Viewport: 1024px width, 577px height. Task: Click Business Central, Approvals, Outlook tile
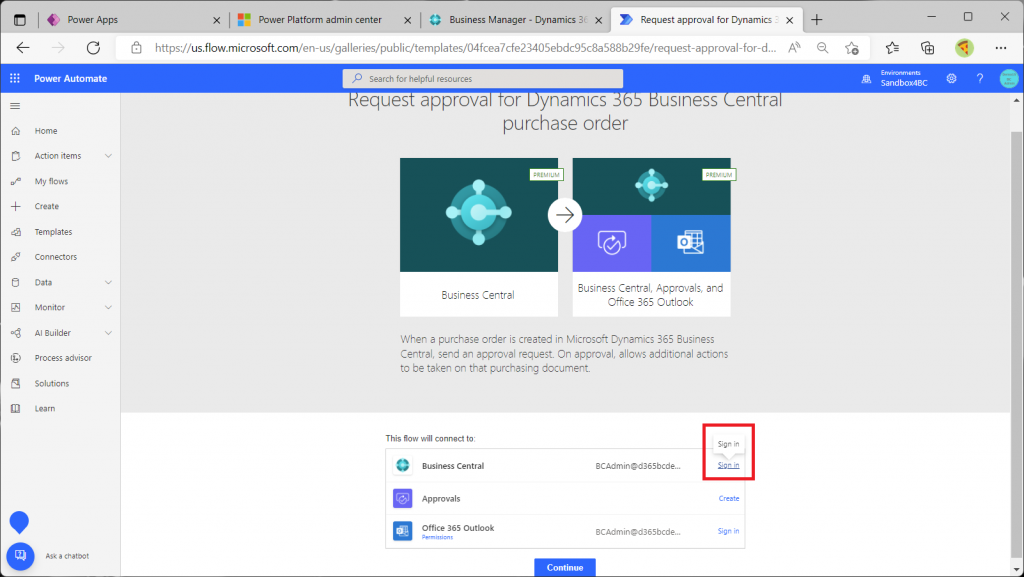click(652, 237)
